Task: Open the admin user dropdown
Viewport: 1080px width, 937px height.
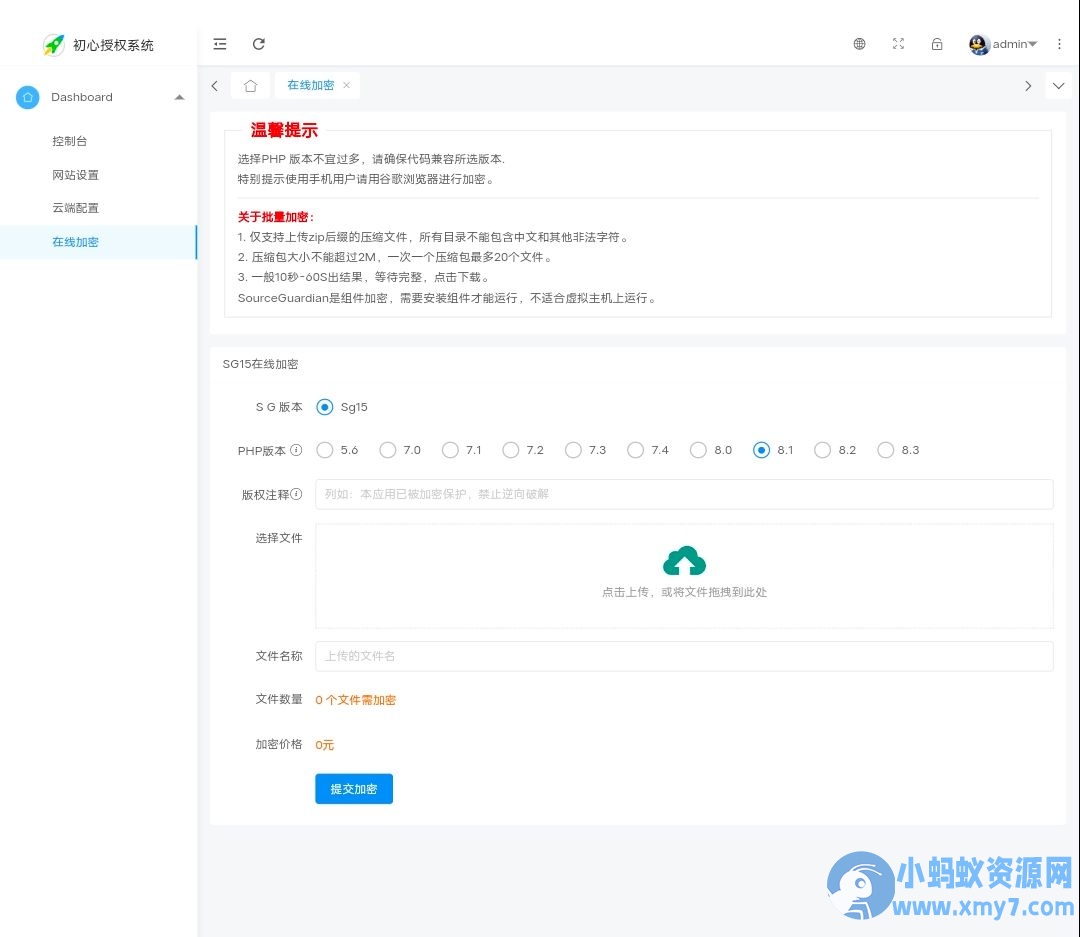Action: 1015,44
